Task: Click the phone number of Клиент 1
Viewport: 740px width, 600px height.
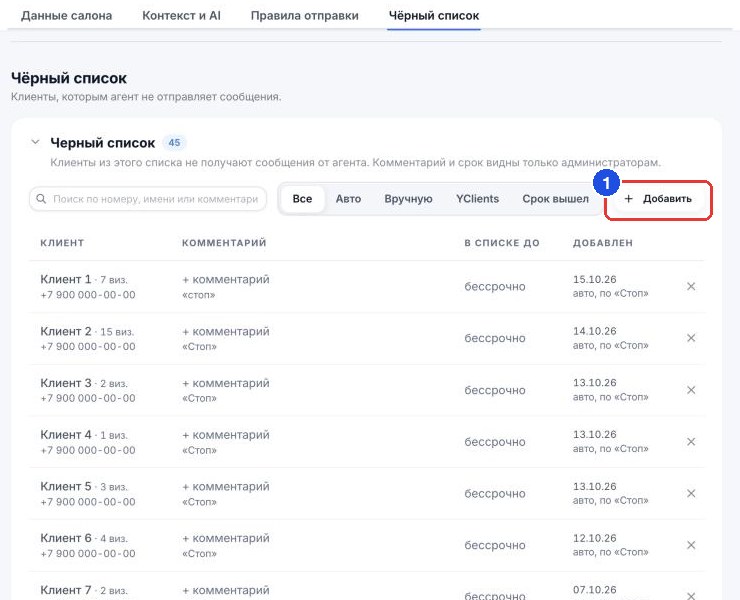Action: (x=88, y=295)
